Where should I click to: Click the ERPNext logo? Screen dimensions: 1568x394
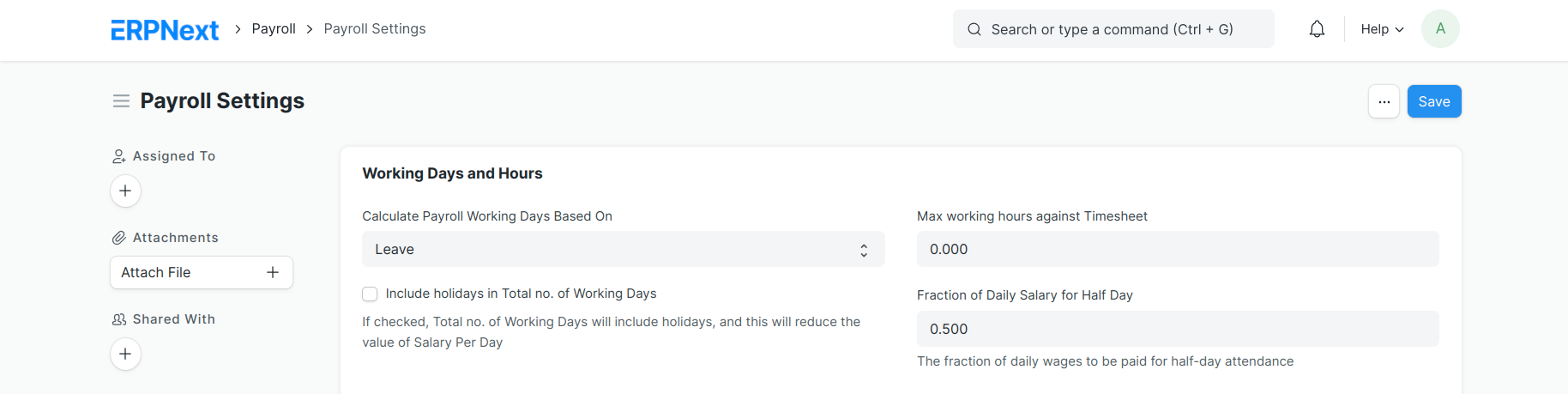[165, 30]
